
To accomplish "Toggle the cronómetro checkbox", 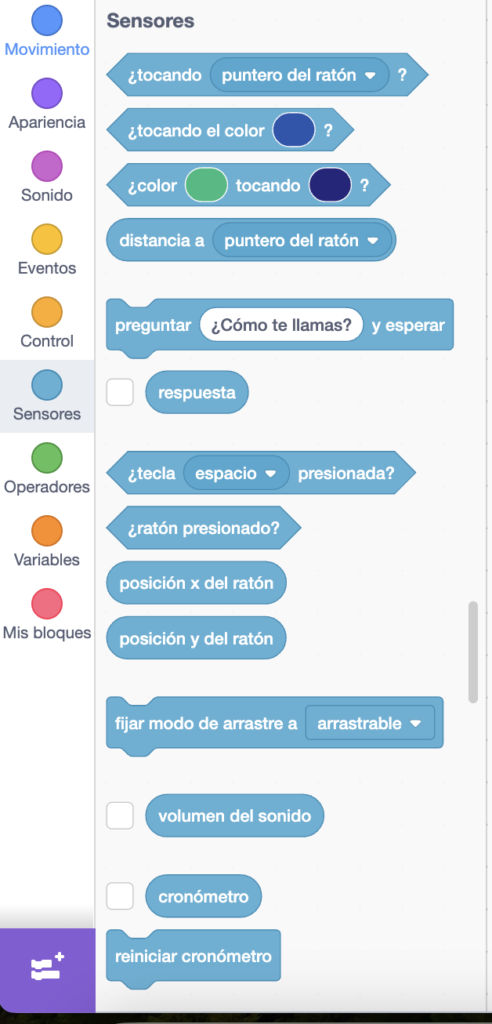I will click(120, 896).
